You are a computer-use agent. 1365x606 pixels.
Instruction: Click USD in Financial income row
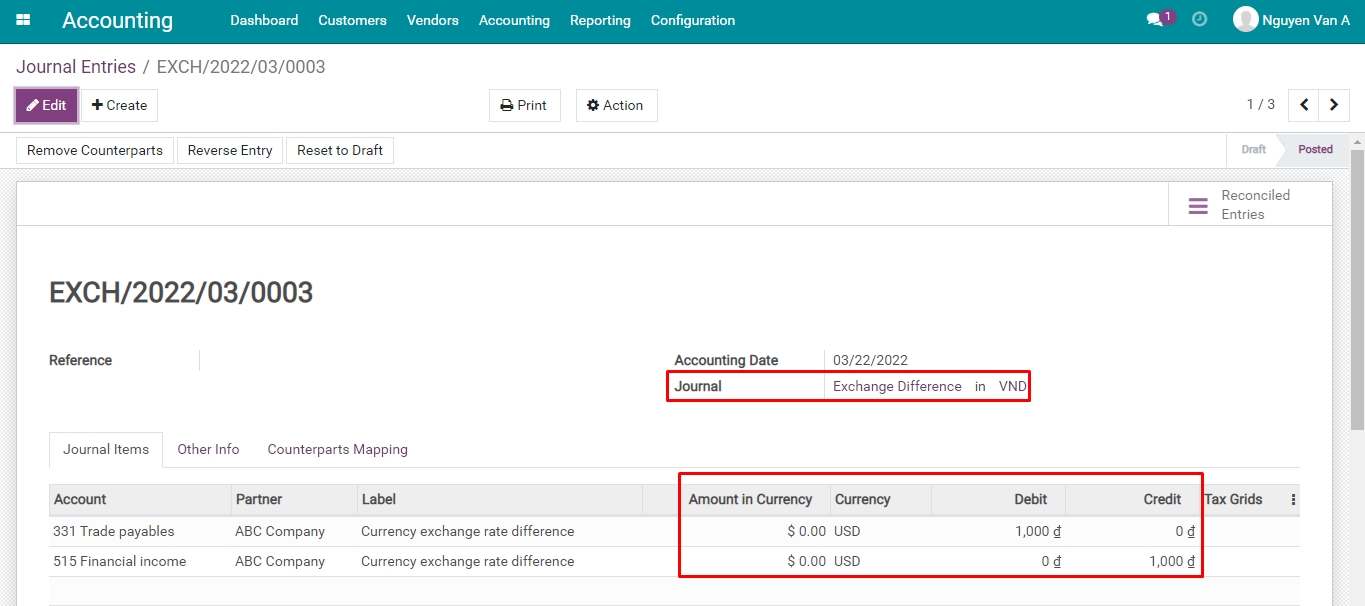(847, 561)
